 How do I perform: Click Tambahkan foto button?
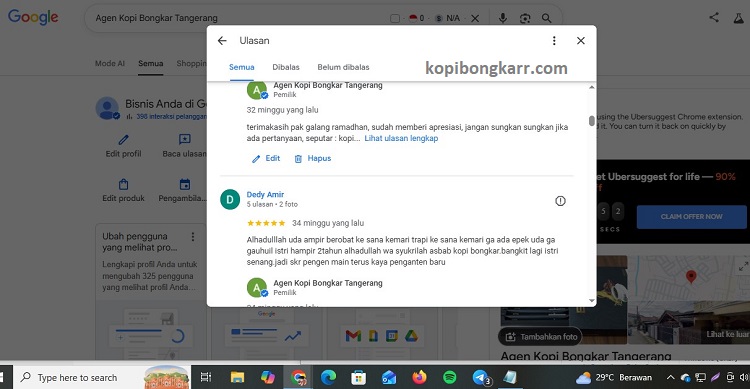pos(540,337)
